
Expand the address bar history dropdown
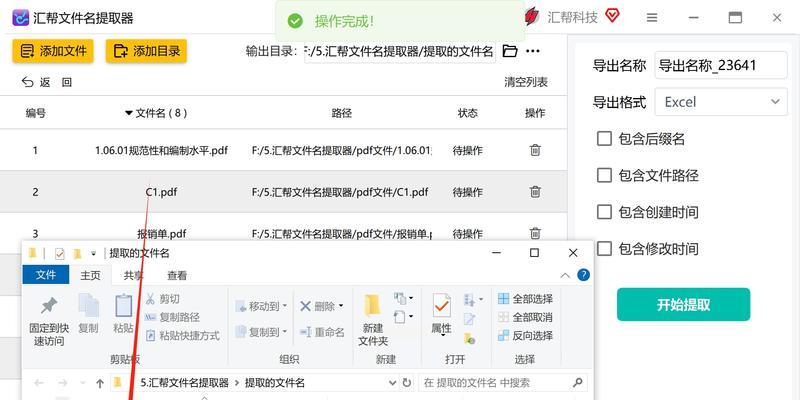coord(392,383)
